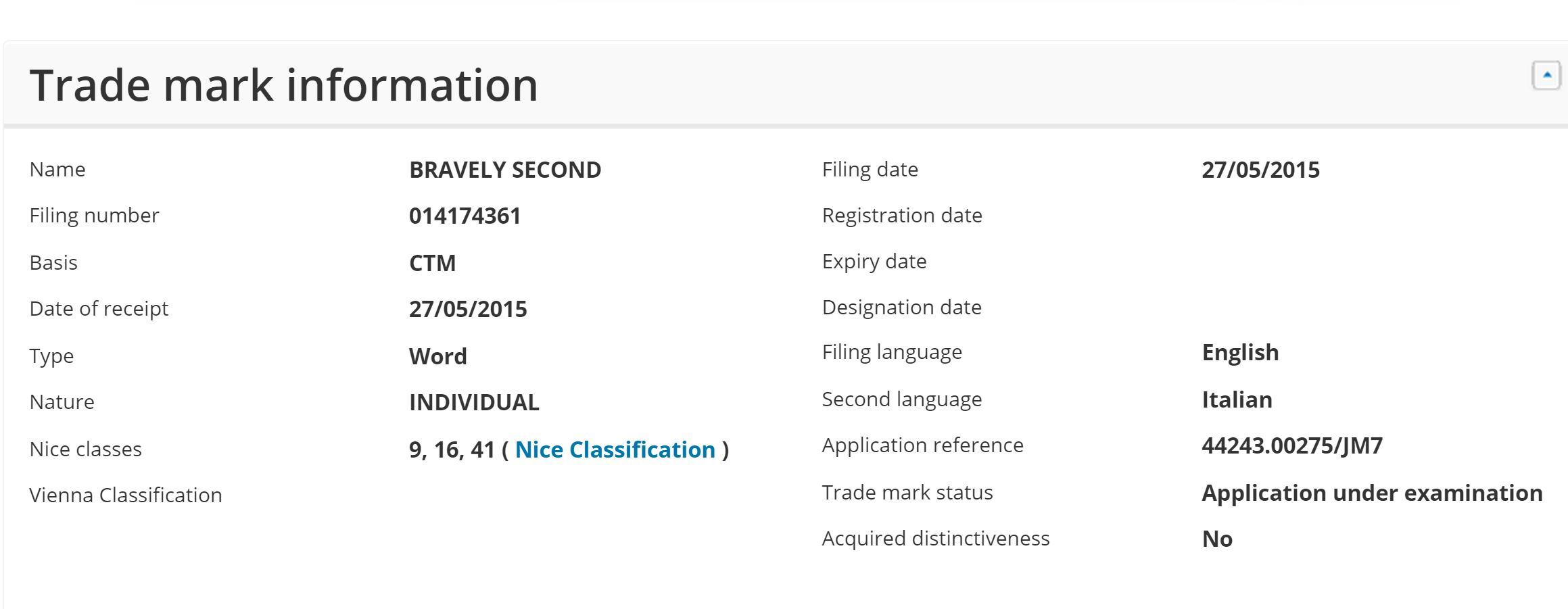Click the Registration date label
This screenshot has width=1568, height=609.
coord(902,216)
